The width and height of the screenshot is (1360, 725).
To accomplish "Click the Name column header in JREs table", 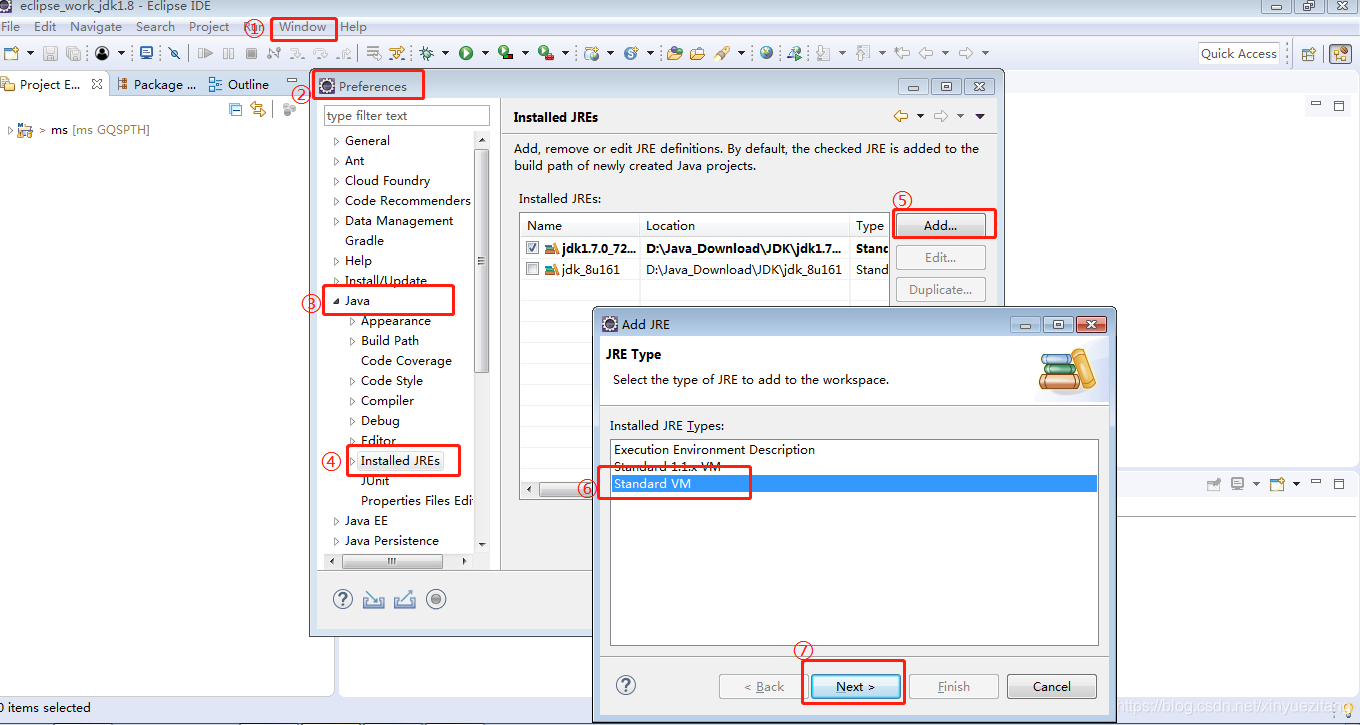I will (x=579, y=226).
